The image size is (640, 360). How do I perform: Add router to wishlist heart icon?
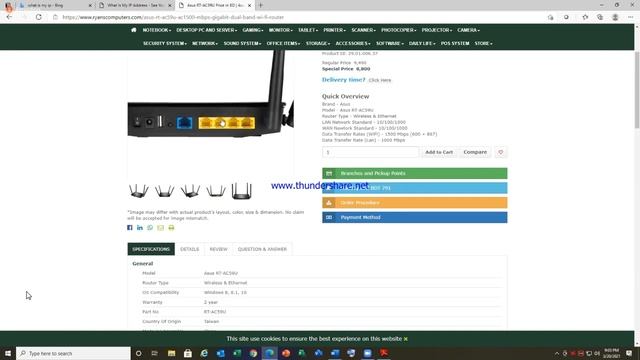pyautogui.click(x=500, y=152)
